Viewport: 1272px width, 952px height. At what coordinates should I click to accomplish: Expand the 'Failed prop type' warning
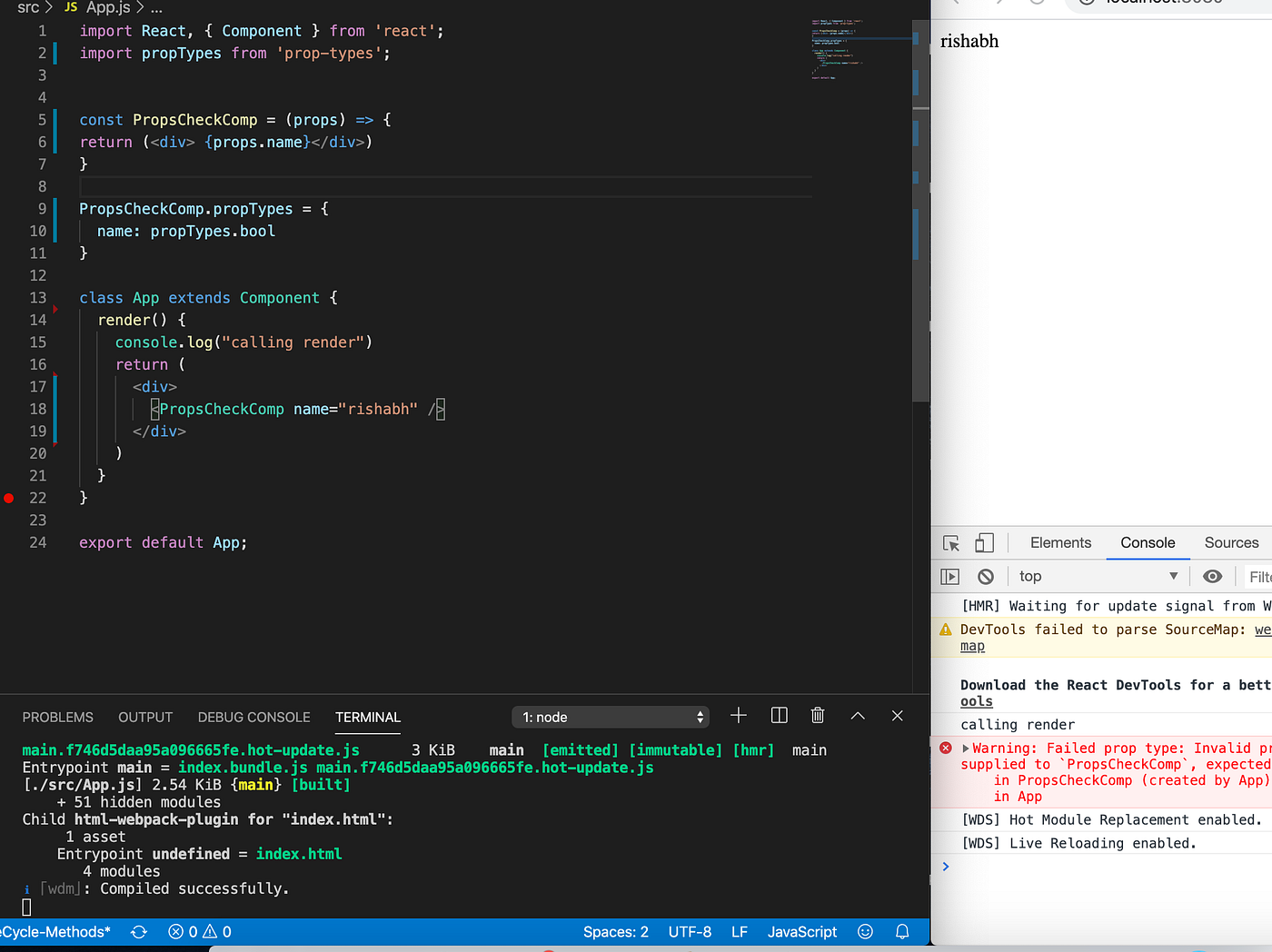tap(966, 748)
